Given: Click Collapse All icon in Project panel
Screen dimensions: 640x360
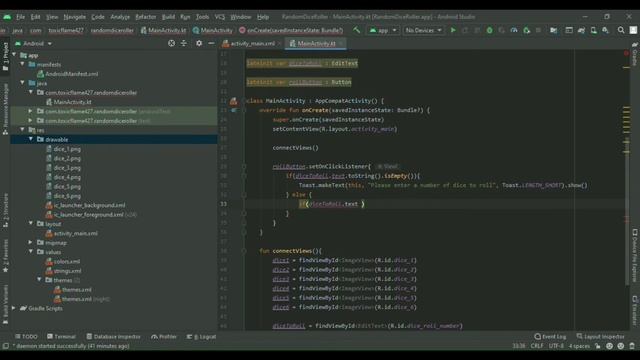Looking at the screenshot, I should click(x=184, y=43).
